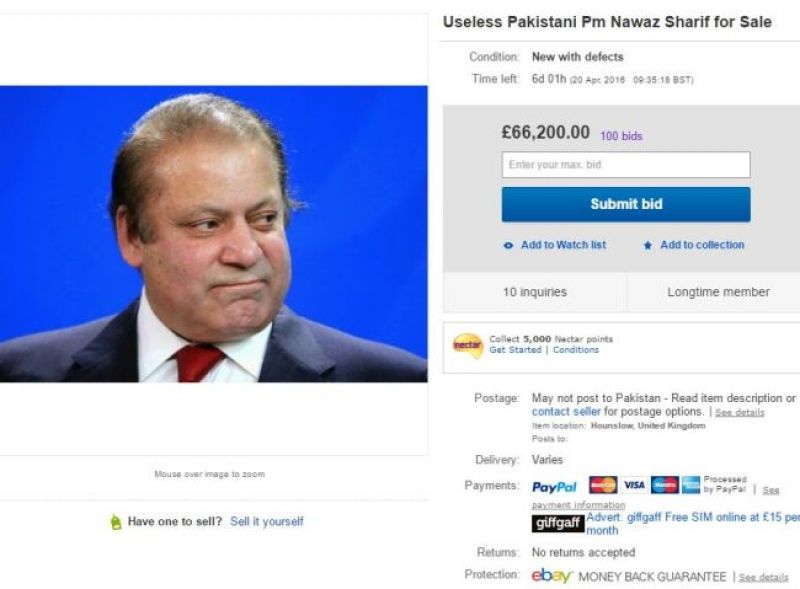Viewport: 800px width, 589px height.
Task: Click the eye icon beside Add to Watch list
Action: (x=508, y=246)
